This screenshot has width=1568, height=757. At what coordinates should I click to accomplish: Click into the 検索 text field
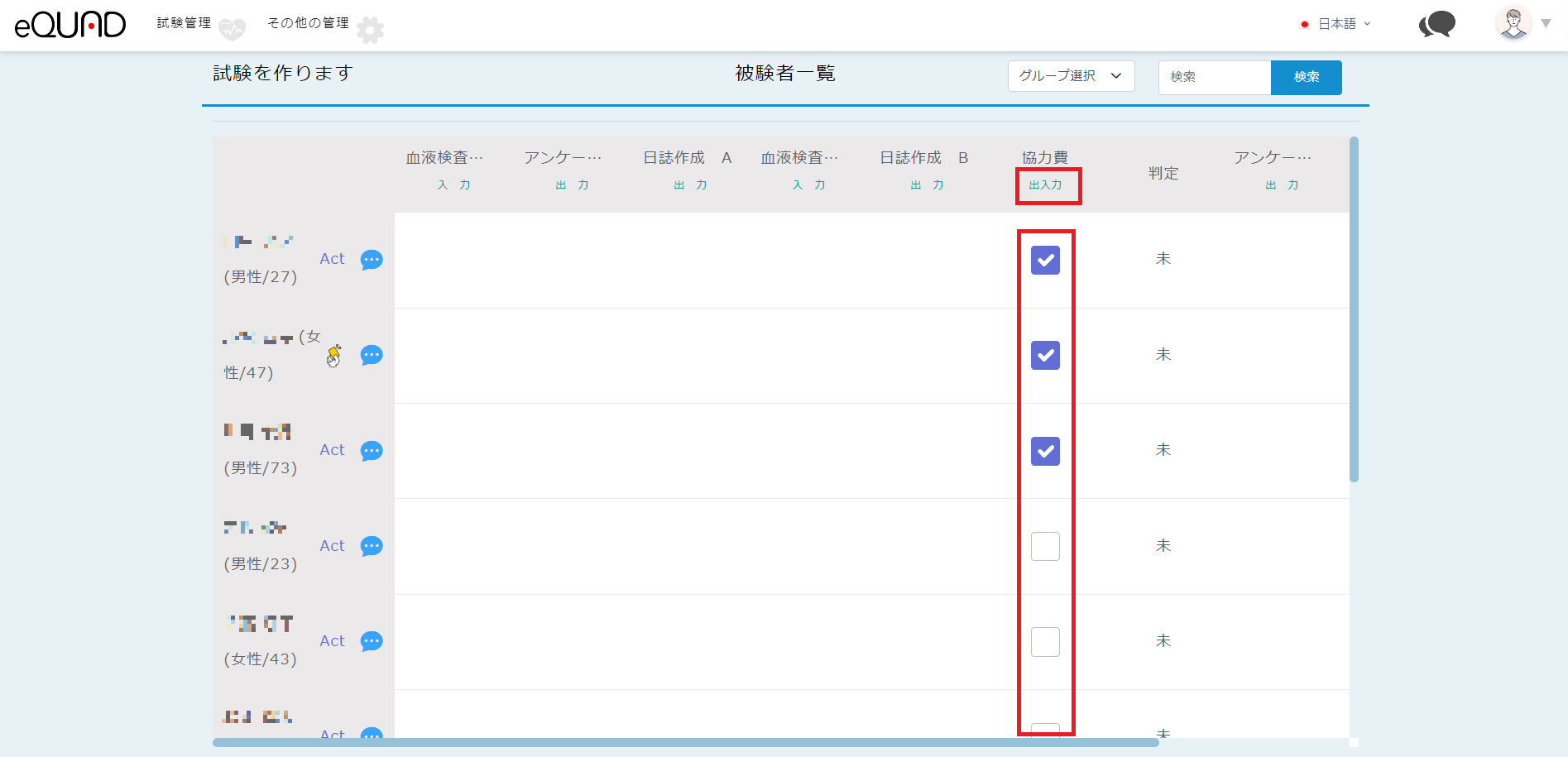pos(1214,77)
